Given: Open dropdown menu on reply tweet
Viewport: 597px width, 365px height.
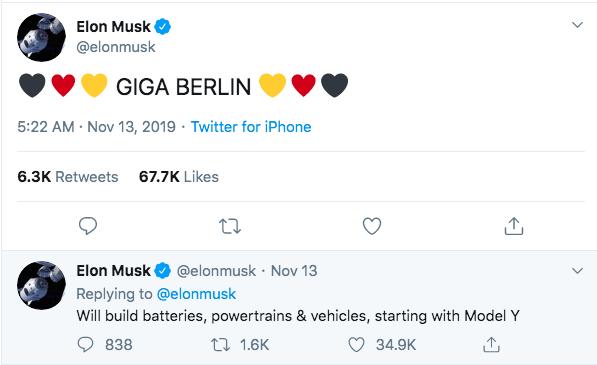Looking at the screenshot, I should tap(577, 271).
